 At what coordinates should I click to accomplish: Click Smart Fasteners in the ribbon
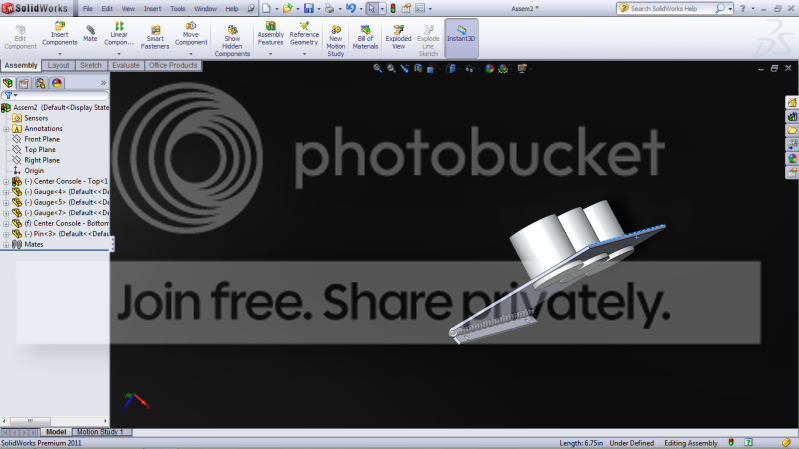[155, 38]
